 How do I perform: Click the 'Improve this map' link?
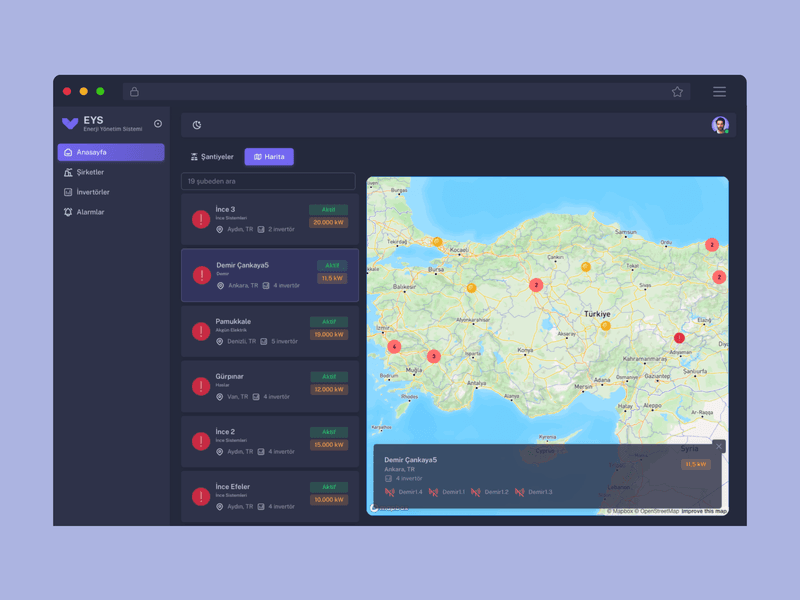tap(704, 511)
